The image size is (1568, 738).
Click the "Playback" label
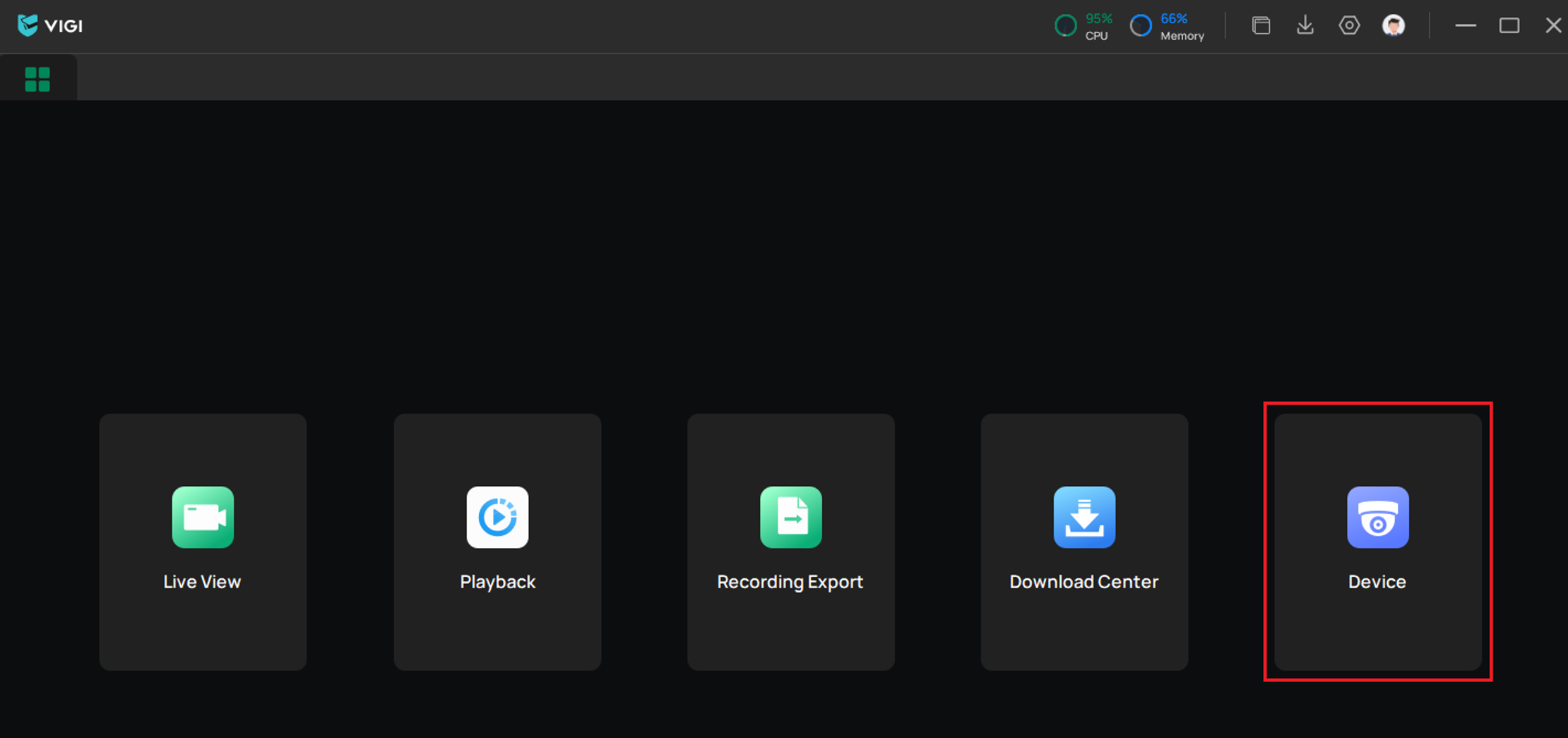(x=498, y=582)
